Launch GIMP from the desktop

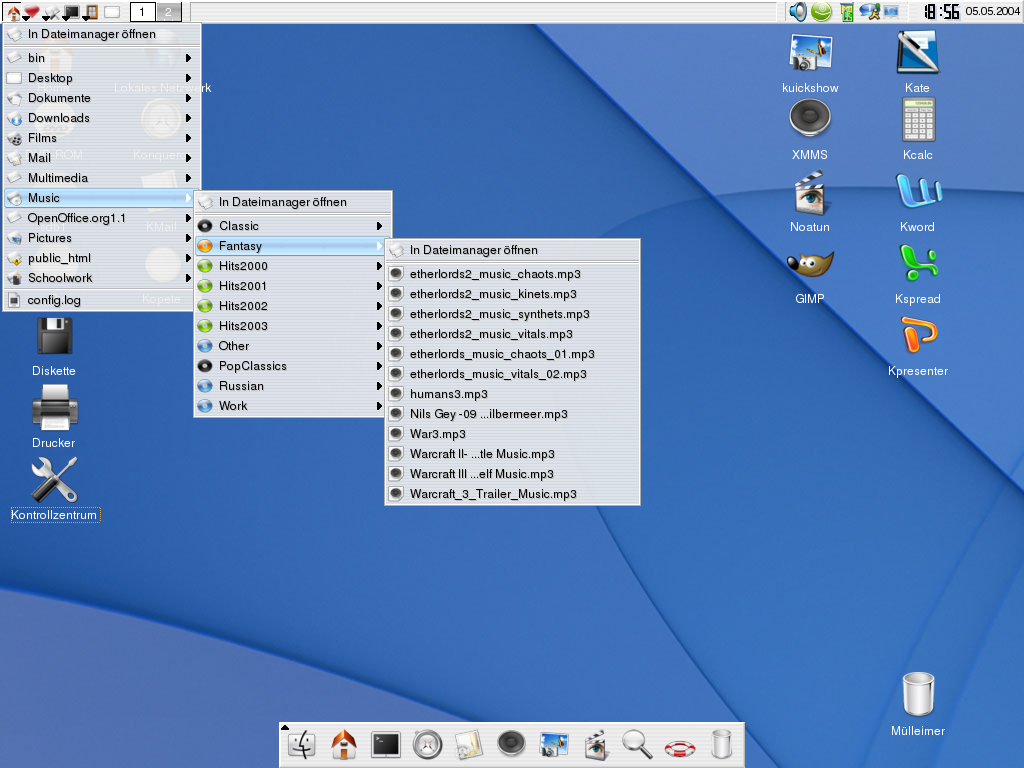click(x=810, y=278)
